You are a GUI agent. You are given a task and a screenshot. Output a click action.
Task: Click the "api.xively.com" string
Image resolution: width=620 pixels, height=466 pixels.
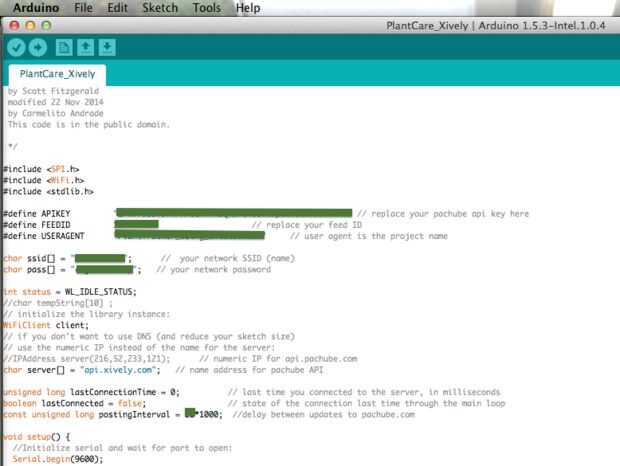pyautogui.click(x=119, y=370)
